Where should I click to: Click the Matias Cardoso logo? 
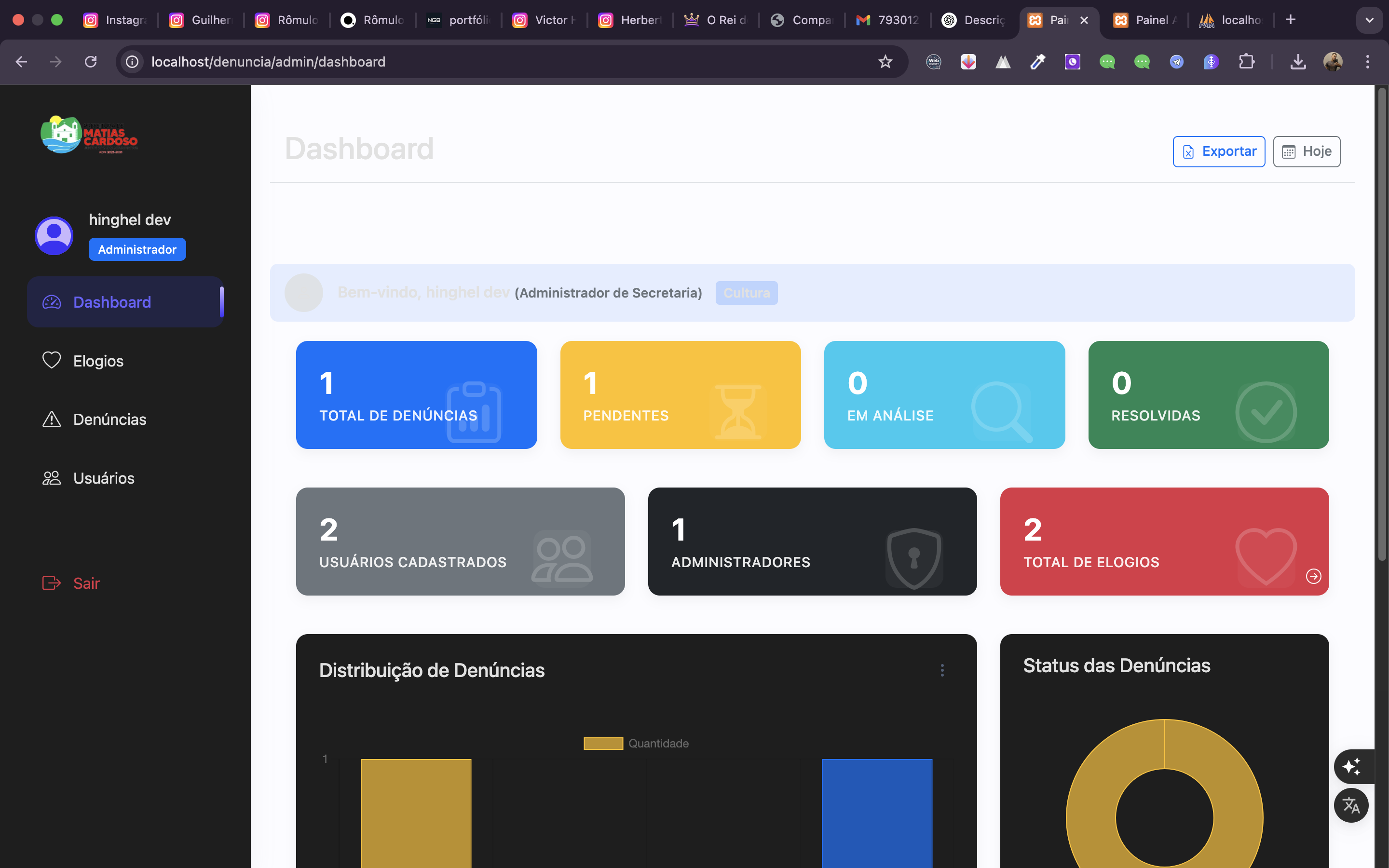coord(89,136)
